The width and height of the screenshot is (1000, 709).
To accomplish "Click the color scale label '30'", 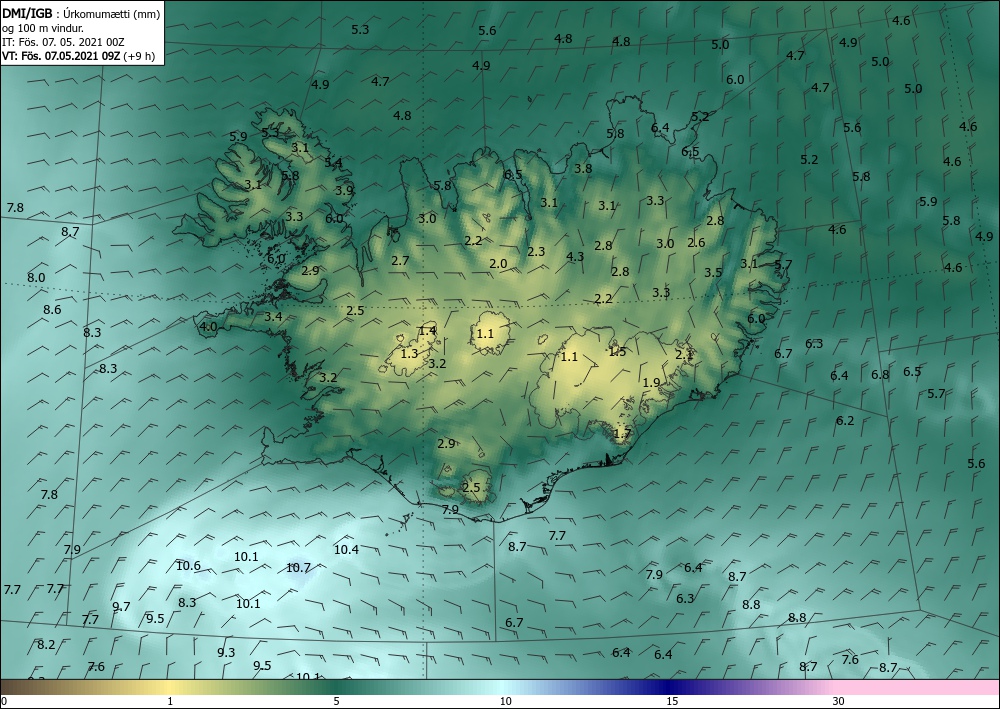I will coord(838,701).
